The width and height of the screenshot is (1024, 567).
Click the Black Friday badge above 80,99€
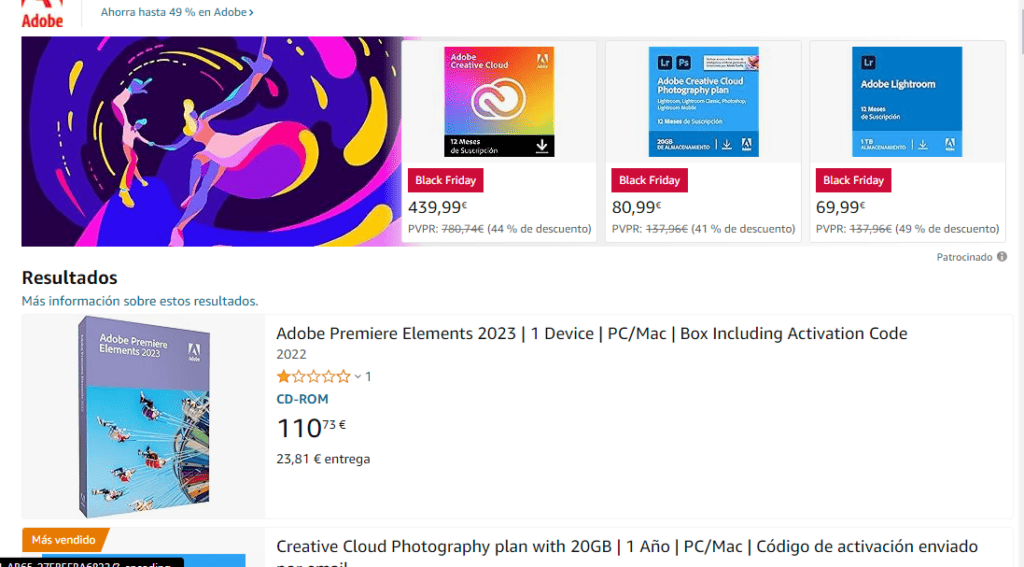(x=649, y=180)
